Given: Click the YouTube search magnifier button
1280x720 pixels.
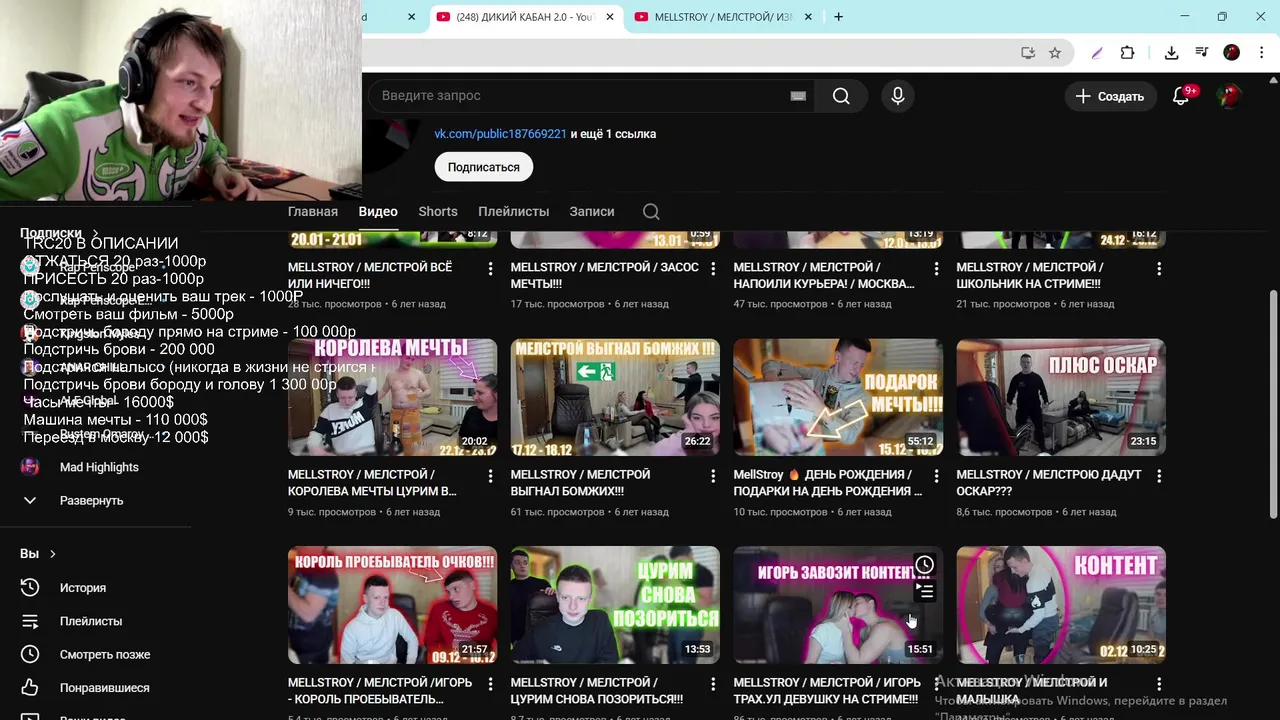Looking at the screenshot, I should pos(841,96).
